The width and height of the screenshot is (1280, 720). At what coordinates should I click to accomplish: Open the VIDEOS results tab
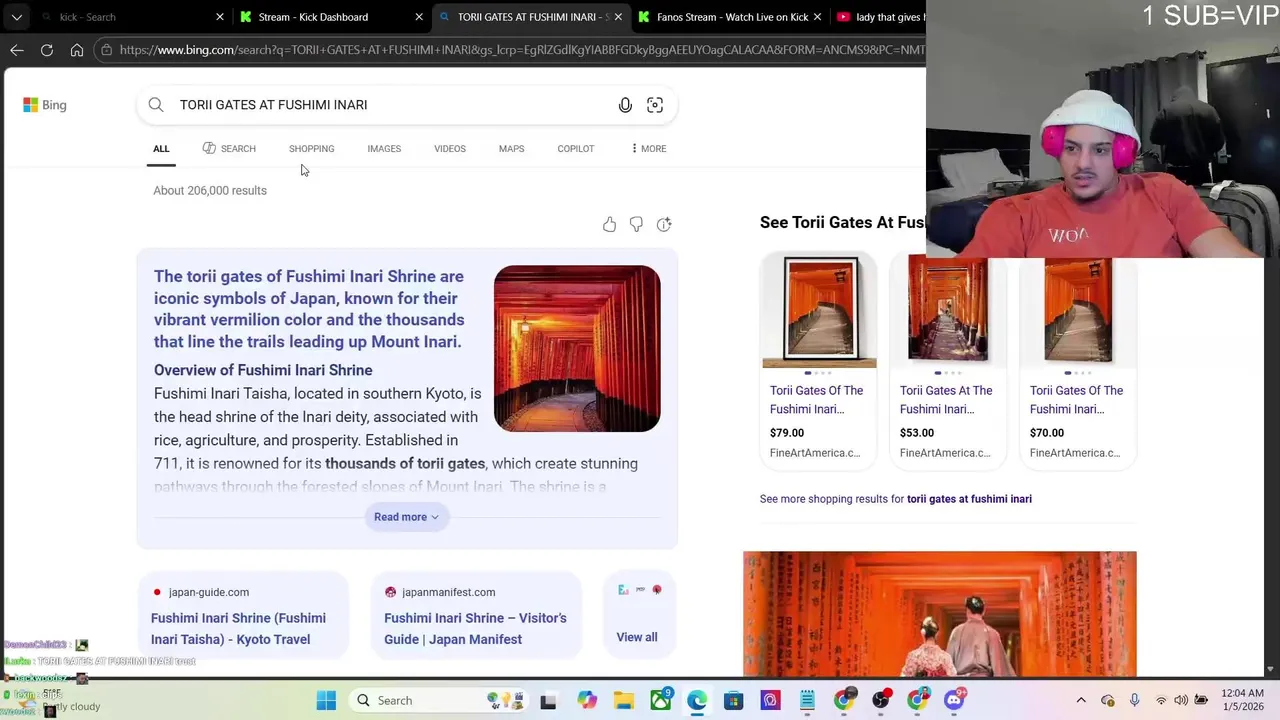pyautogui.click(x=450, y=149)
